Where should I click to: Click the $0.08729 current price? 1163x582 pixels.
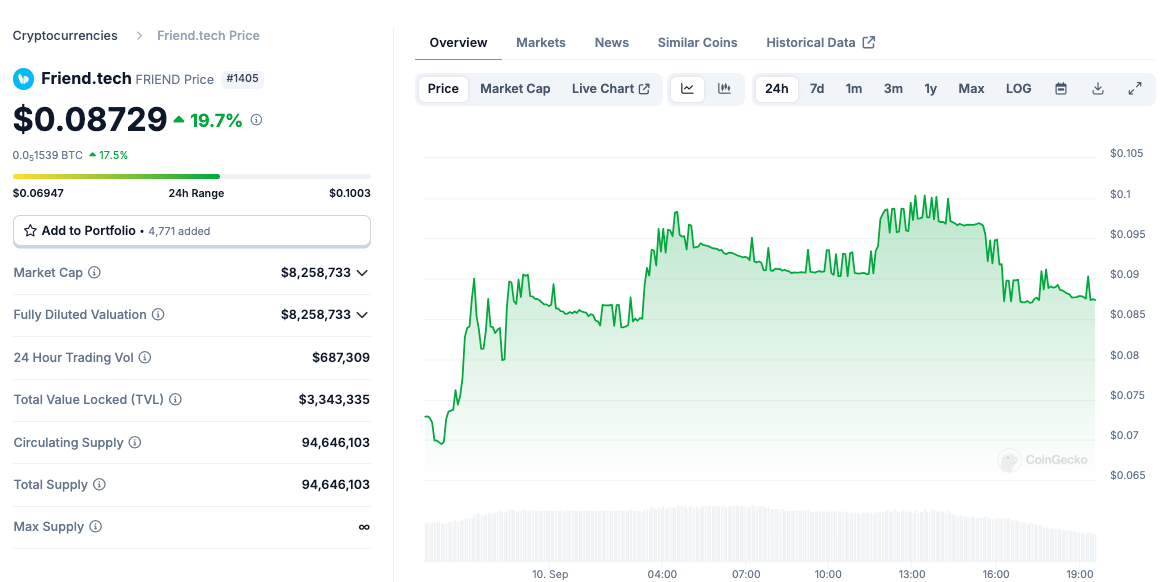pyautogui.click(x=90, y=119)
